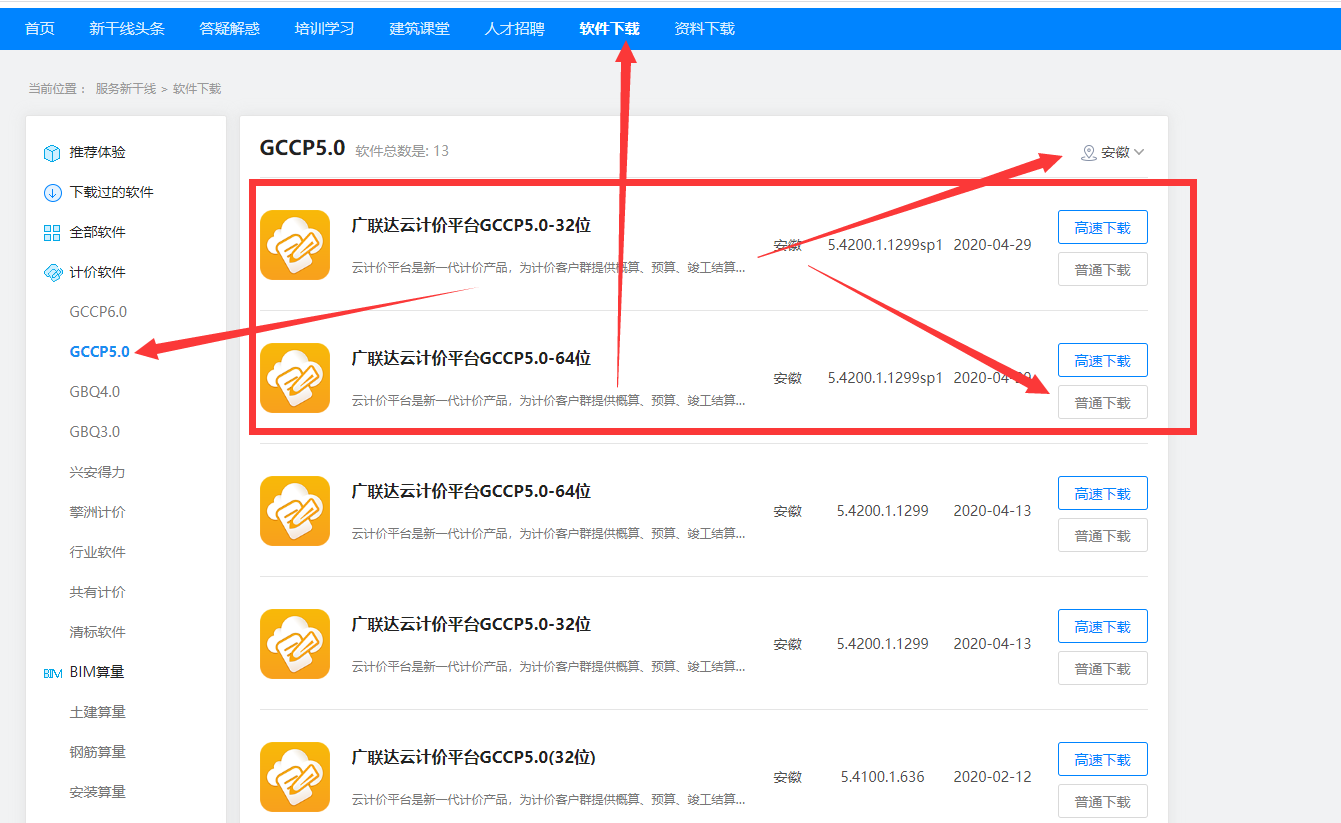Viewport: 1341px width, 823px height.
Task: Select BIM算量 category in the sidebar
Action: click(x=97, y=672)
